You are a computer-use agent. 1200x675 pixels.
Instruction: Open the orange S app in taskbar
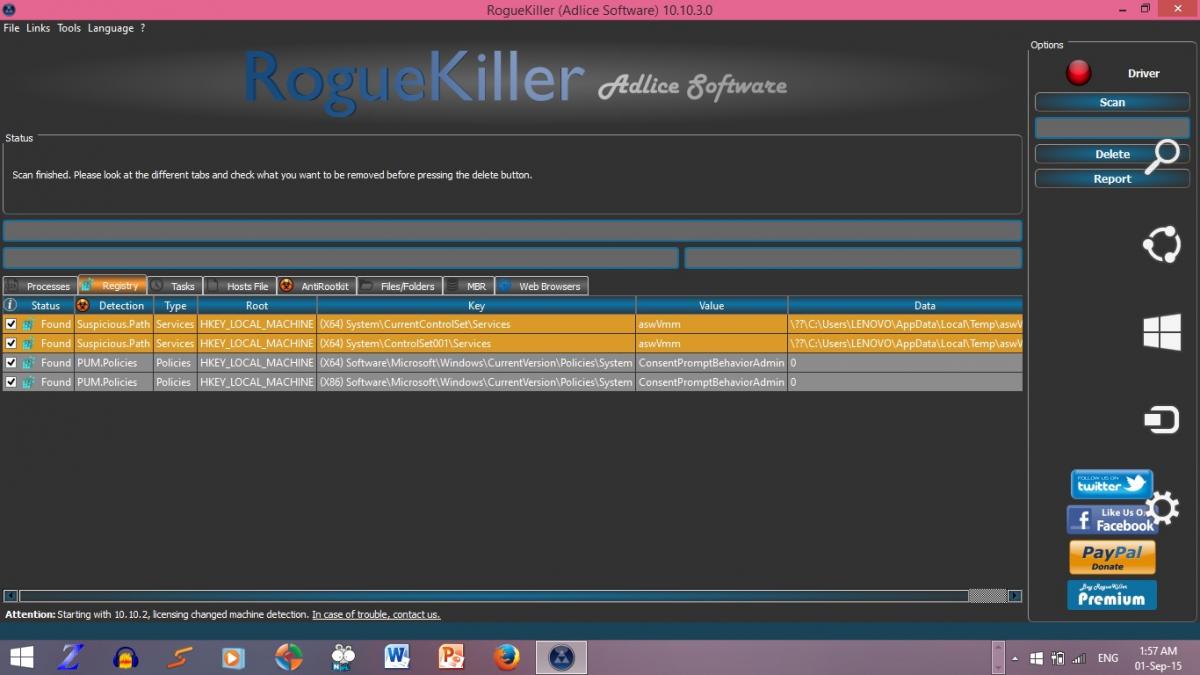pos(180,657)
